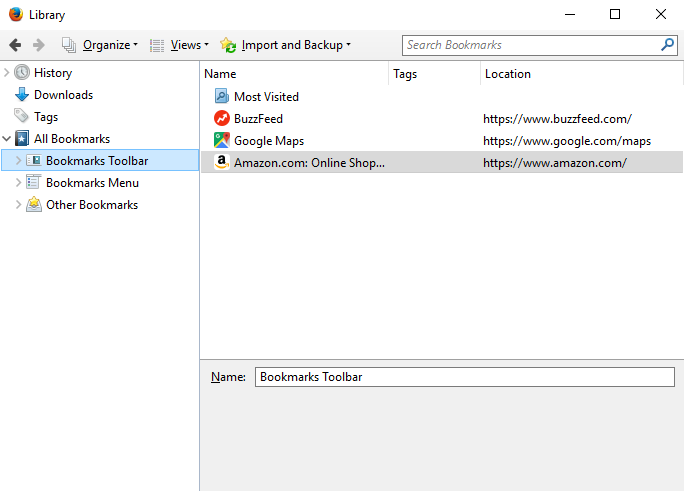Click the search magnifier icon
Image resolution: width=684 pixels, height=491 pixels.
[667, 45]
